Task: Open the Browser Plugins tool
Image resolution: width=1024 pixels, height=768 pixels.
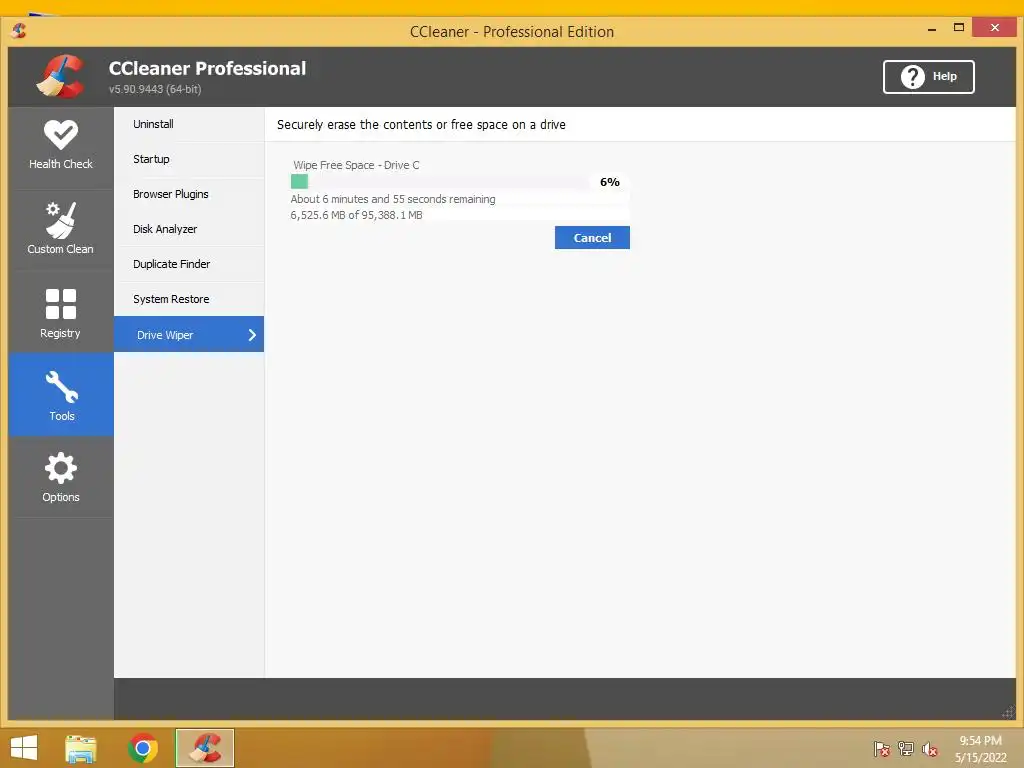Action: coord(189,194)
